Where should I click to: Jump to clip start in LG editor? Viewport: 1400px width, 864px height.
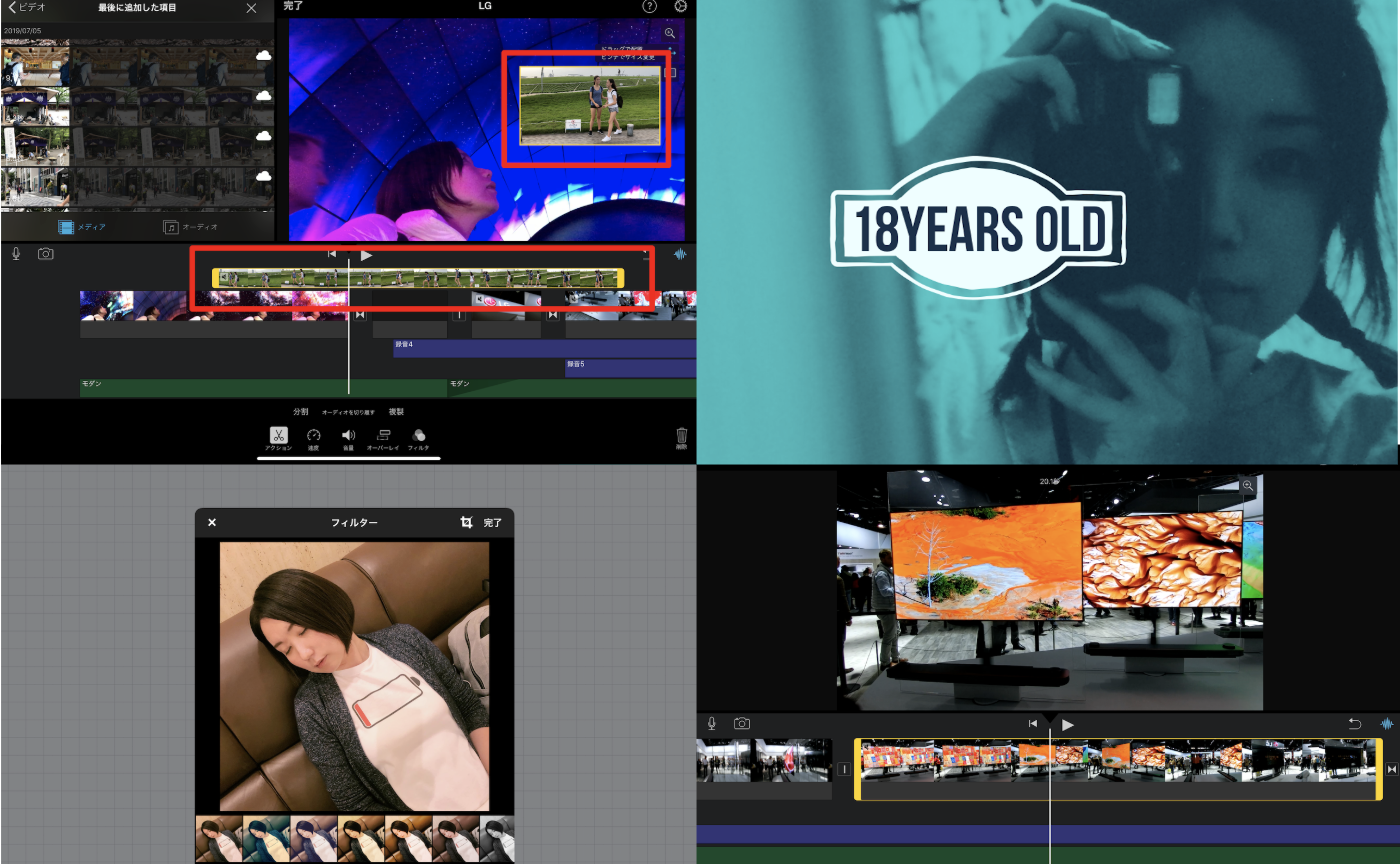(x=332, y=255)
